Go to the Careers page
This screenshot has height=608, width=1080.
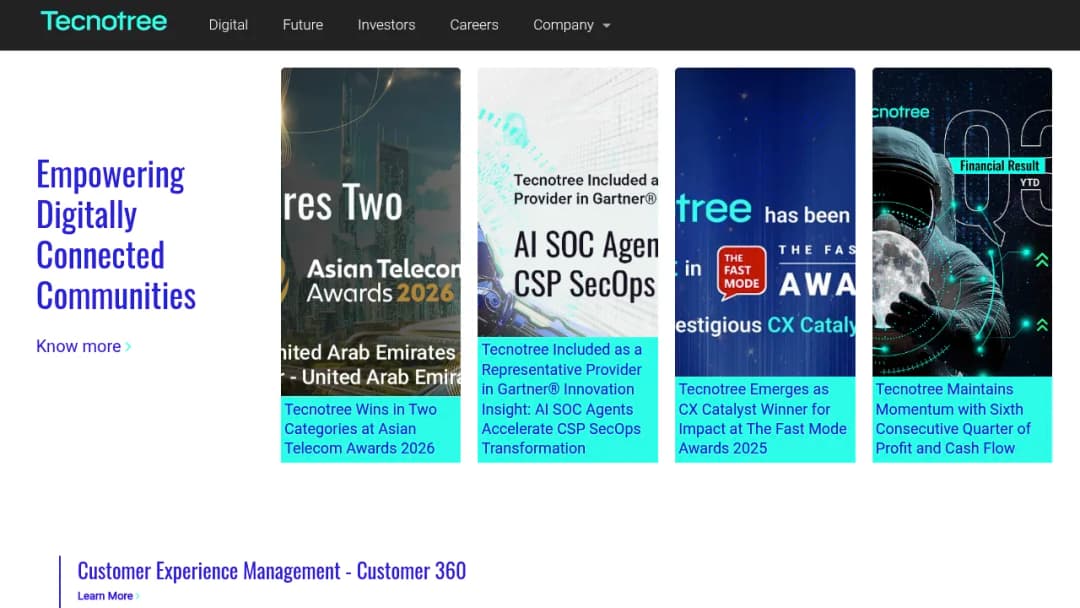(x=474, y=25)
